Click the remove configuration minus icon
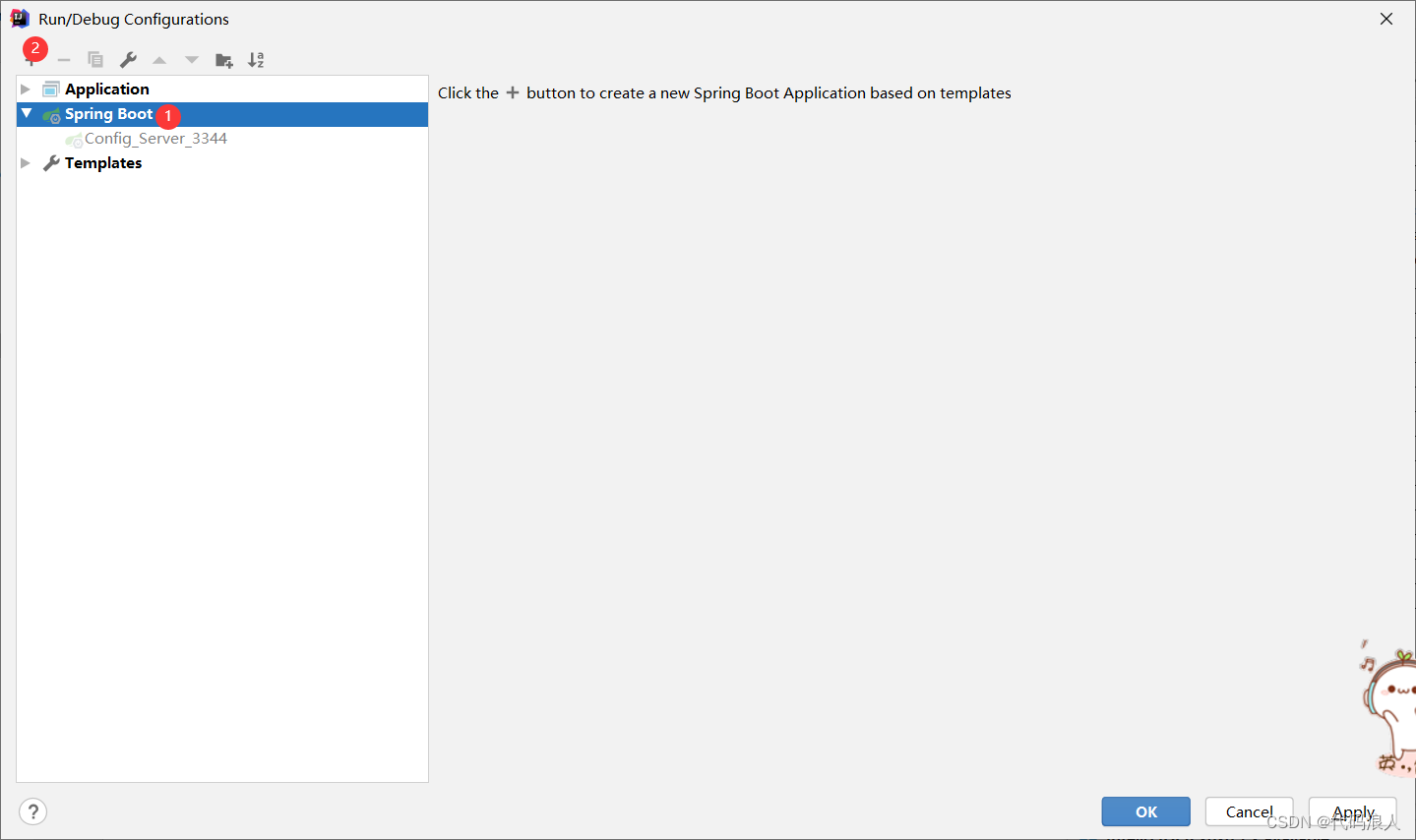1416x840 pixels. tap(64, 60)
